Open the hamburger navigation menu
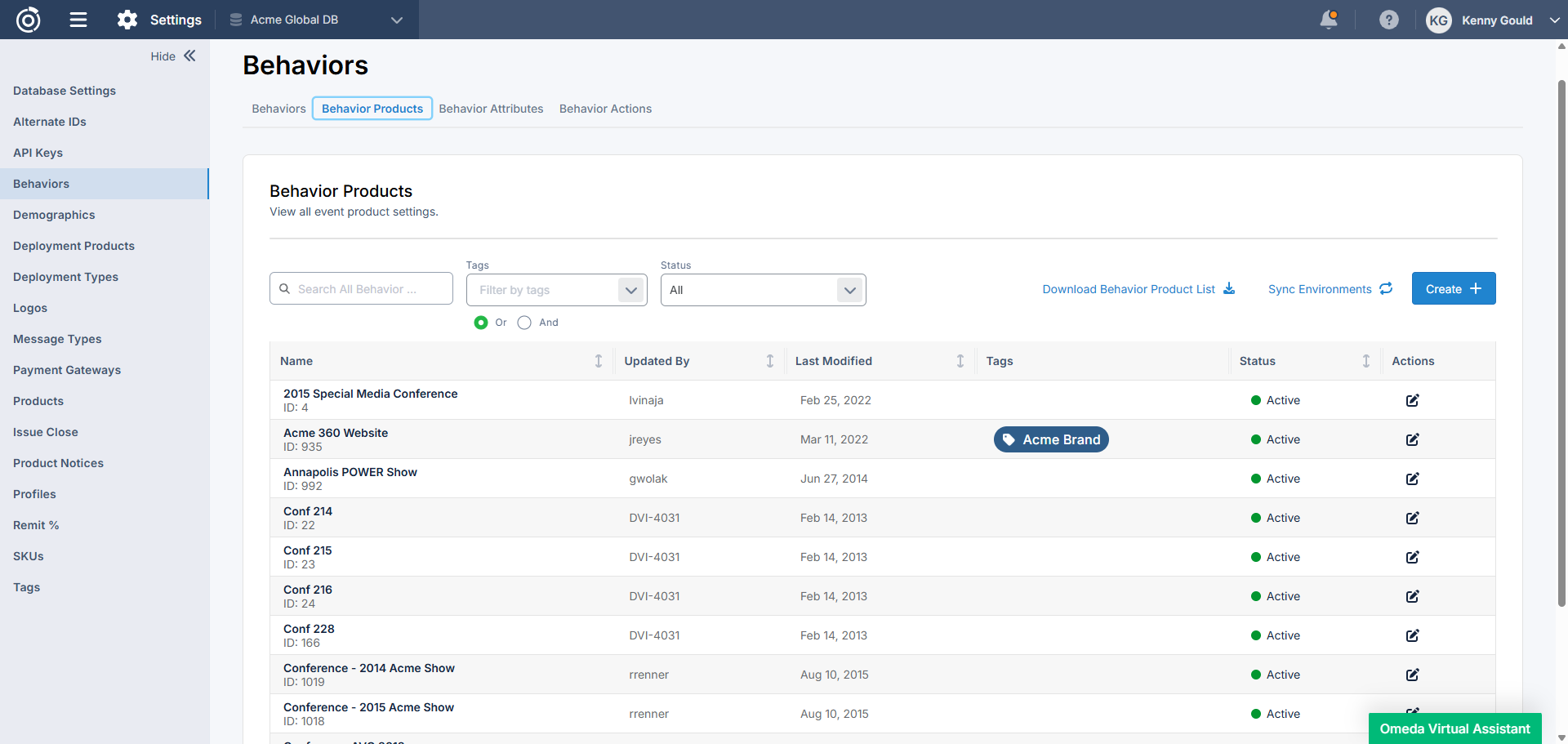This screenshot has height=744, width=1568. click(78, 20)
